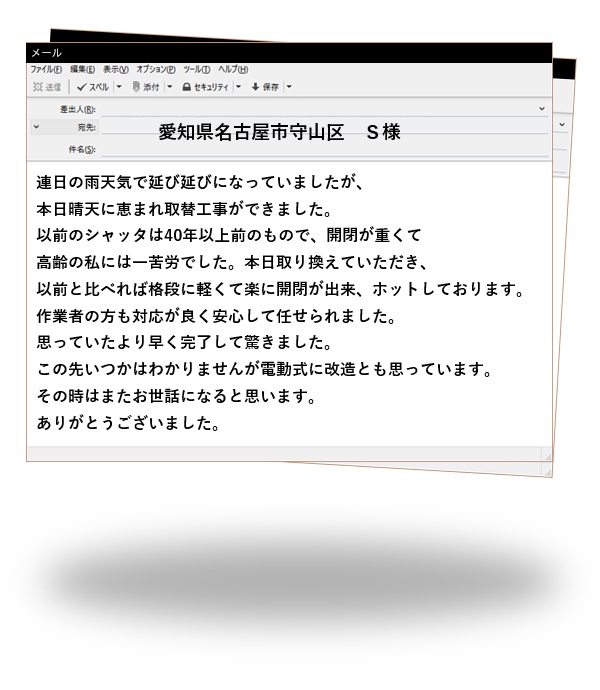Click the line 本日晴天に恵まれ取替工事ができました

tap(184, 209)
